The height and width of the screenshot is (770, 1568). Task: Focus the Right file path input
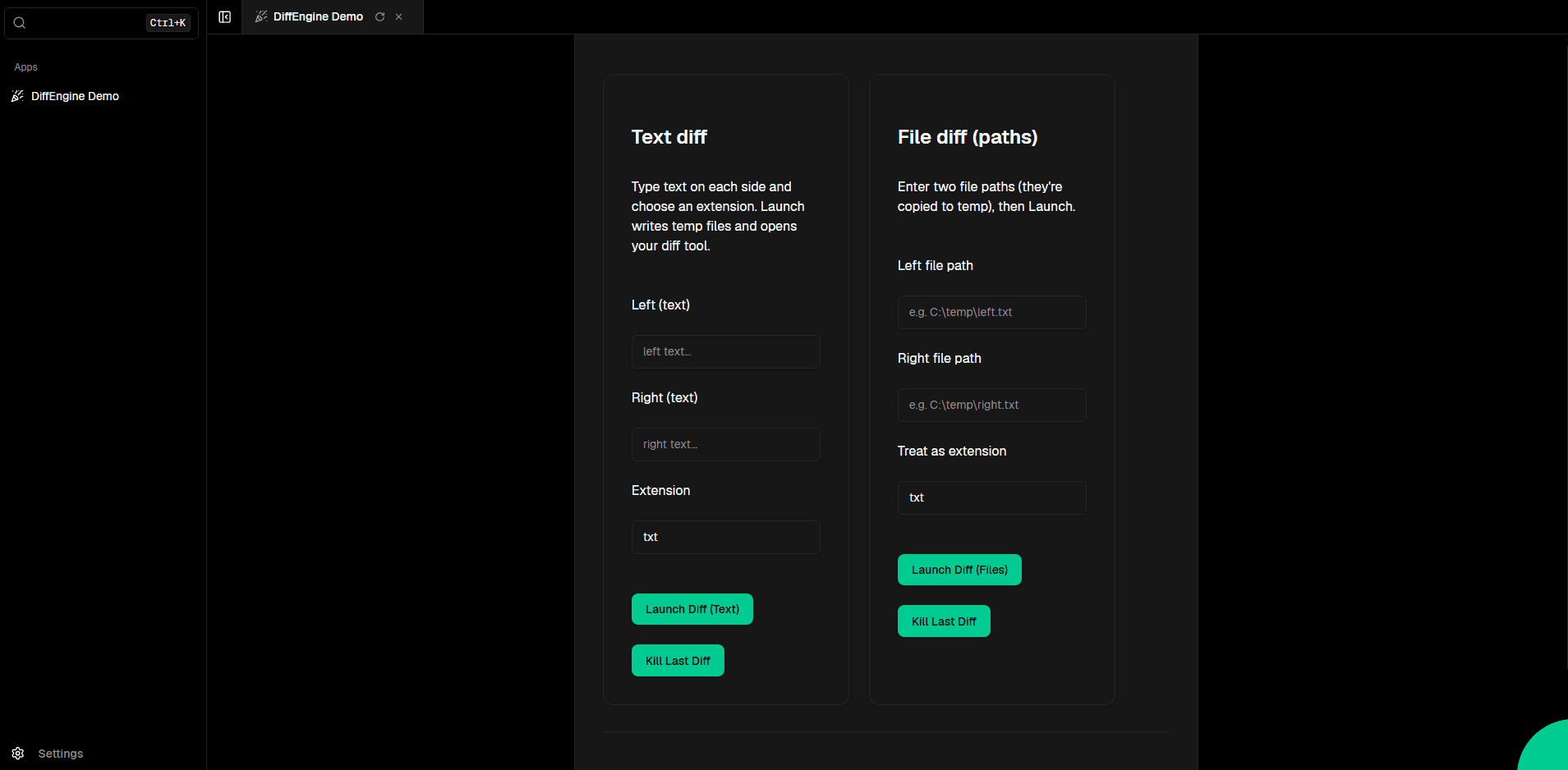point(991,406)
